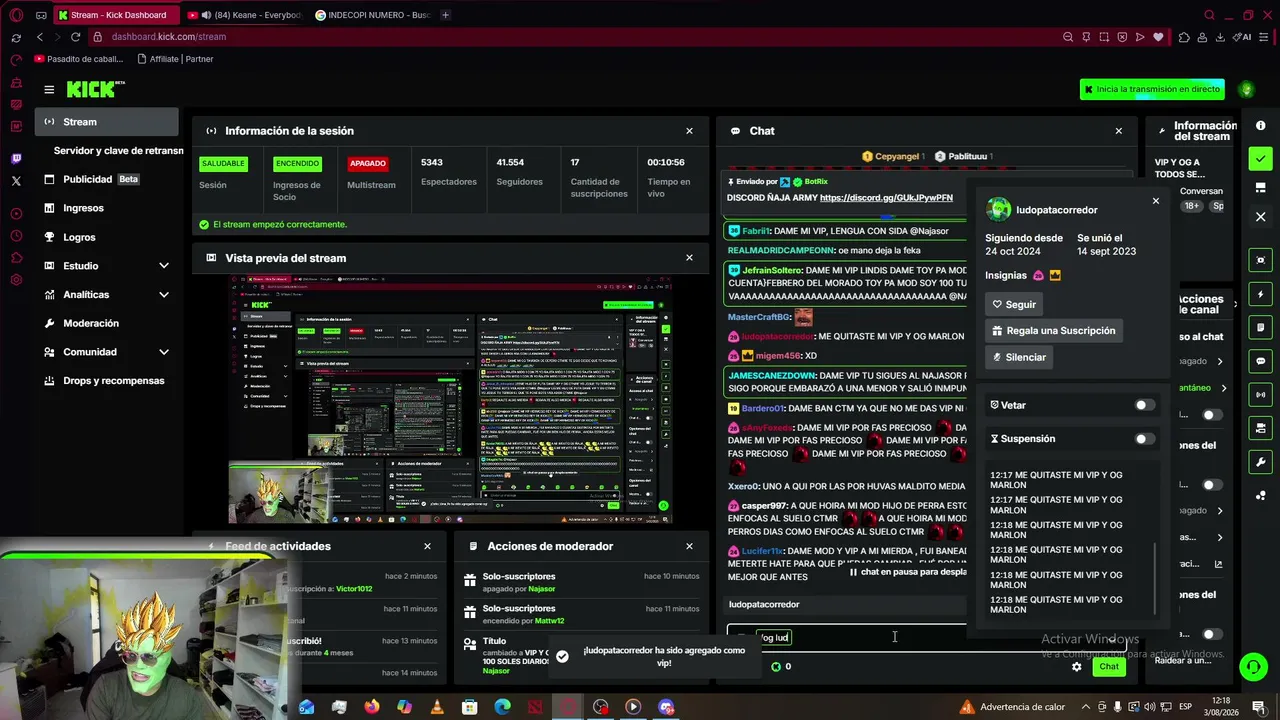
Task: Open Drops y recompensas in the sidebar
Action: coord(106,381)
